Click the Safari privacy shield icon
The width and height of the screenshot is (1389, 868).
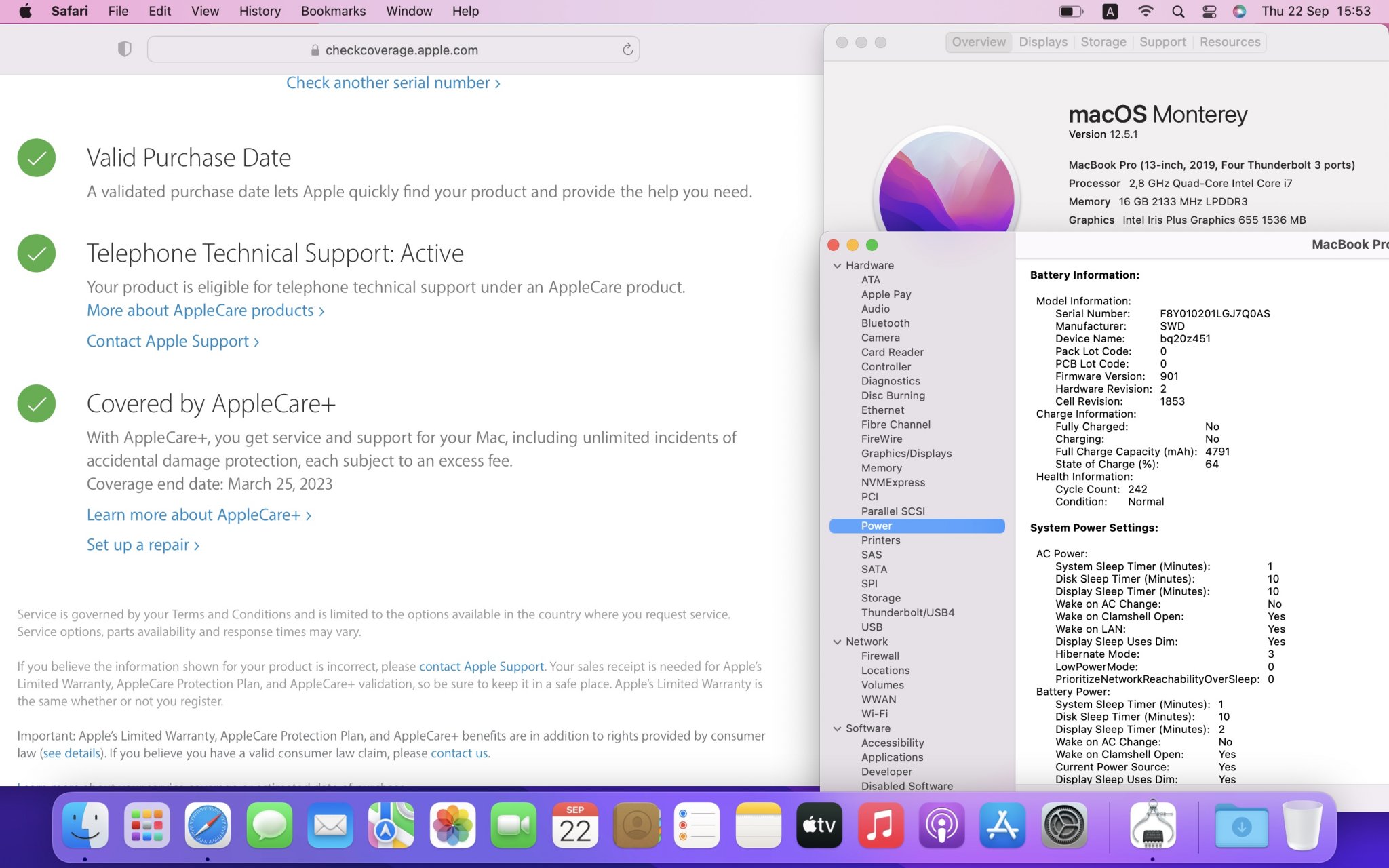tap(124, 49)
